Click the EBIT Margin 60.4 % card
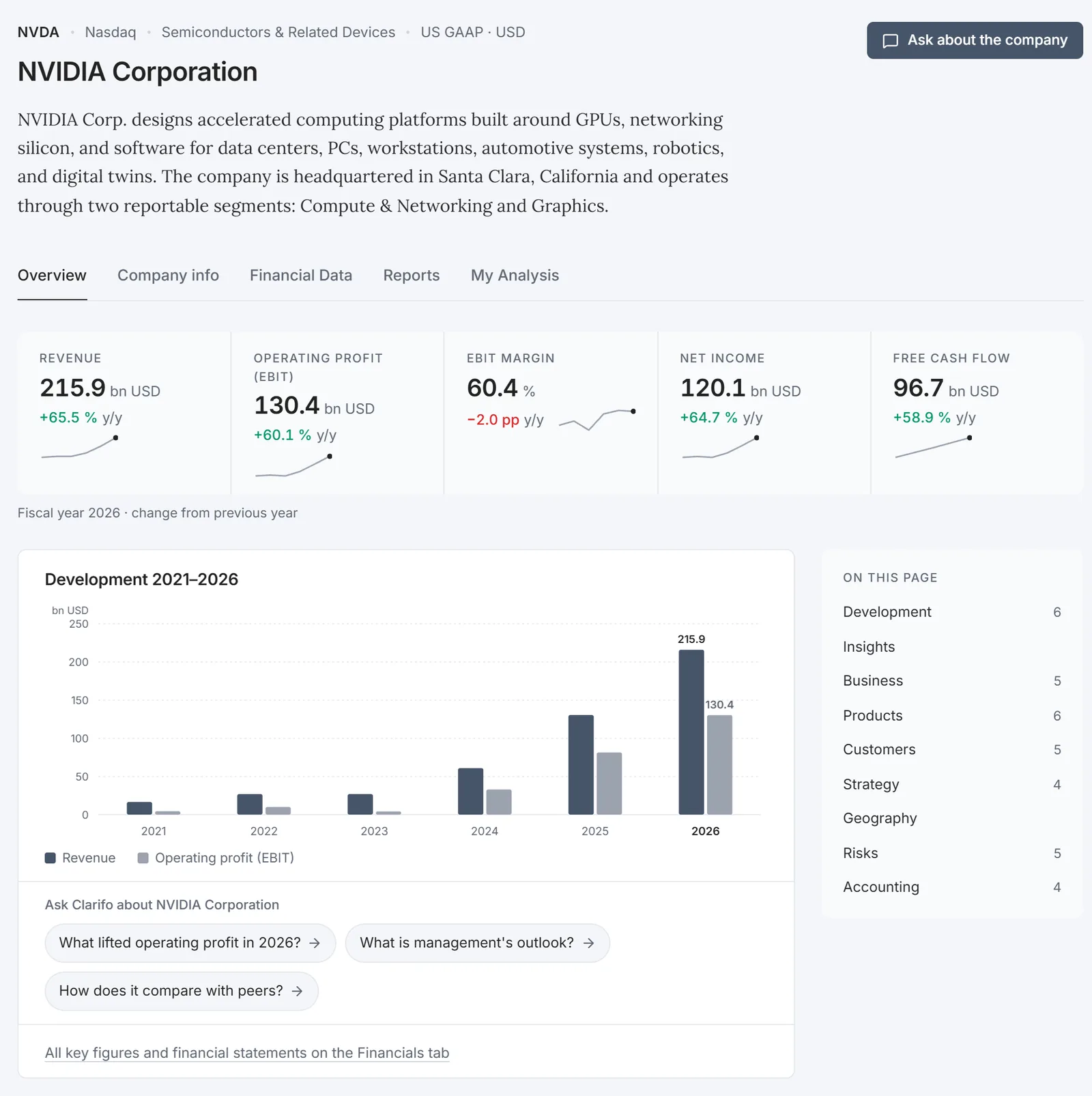Screen dimensions: 1092x1096 pyautogui.click(x=551, y=413)
